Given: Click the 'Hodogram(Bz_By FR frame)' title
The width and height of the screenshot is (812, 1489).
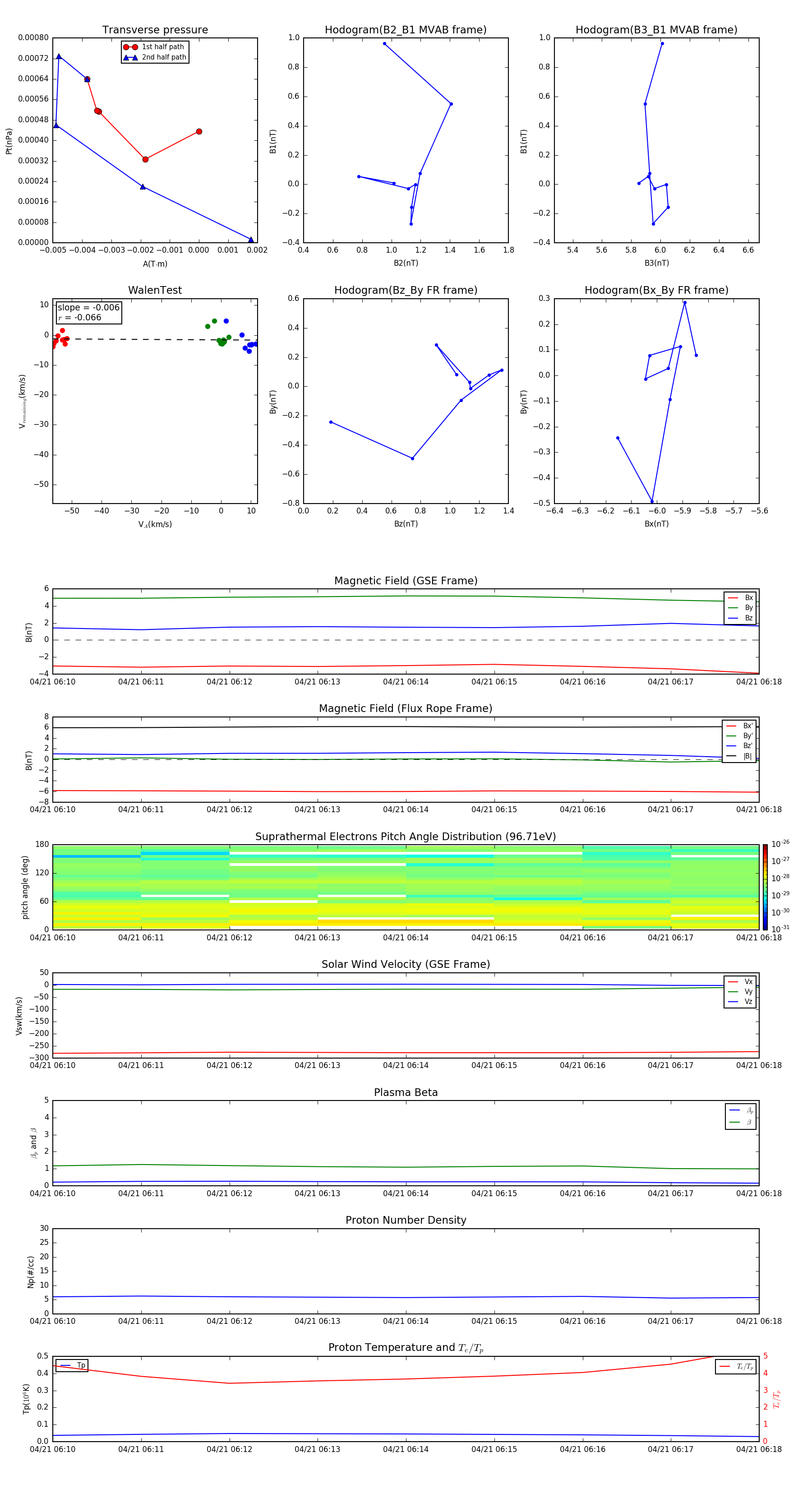Looking at the screenshot, I should coord(406,290).
